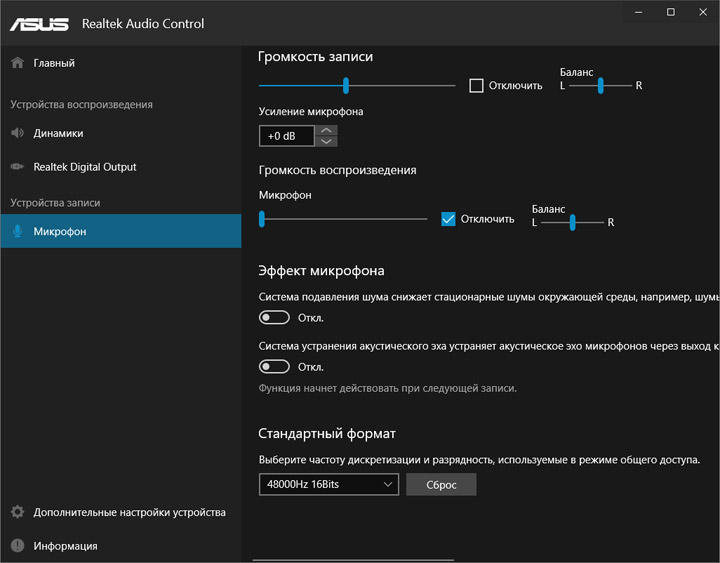Enable the acoustic echo cancellation toggle
This screenshot has height=563, width=720.
(274, 367)
